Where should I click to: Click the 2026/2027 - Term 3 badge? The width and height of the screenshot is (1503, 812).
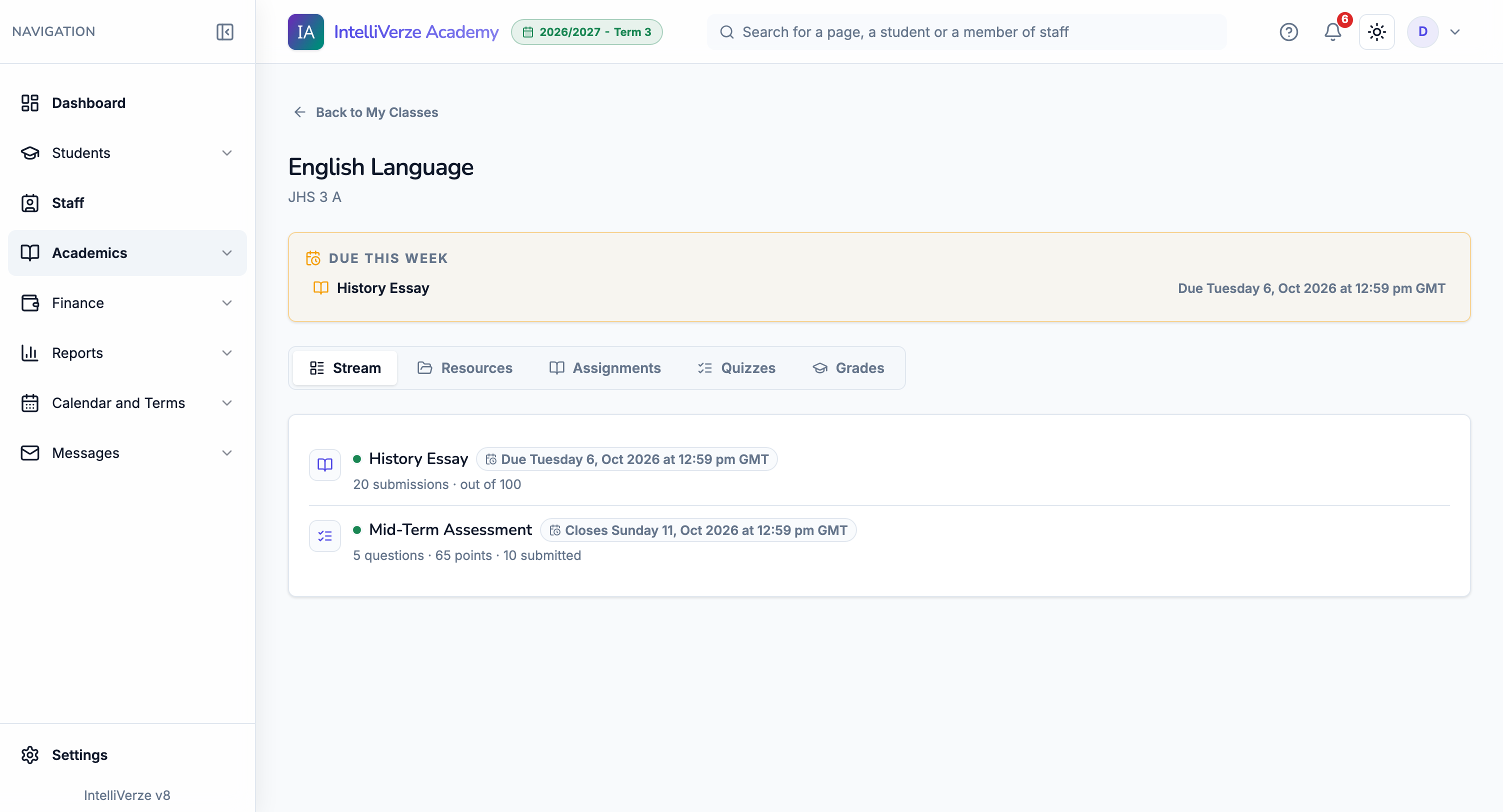pyautogui.click(x=587, y=31)
